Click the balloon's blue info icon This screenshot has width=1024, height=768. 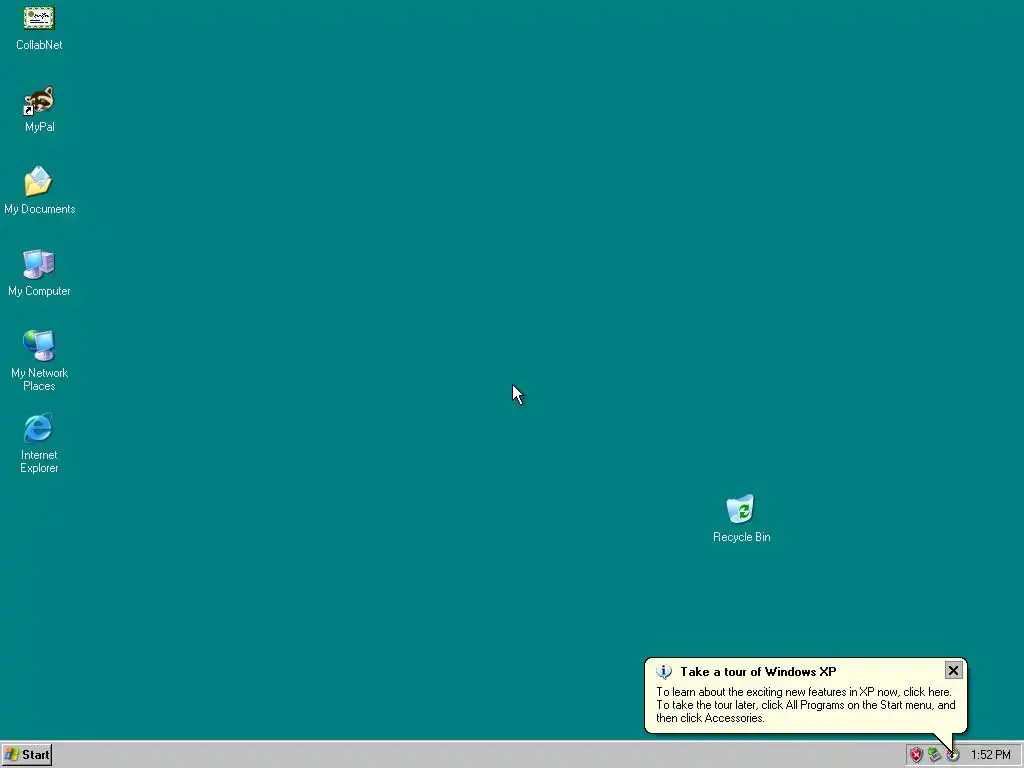point(664,671)
